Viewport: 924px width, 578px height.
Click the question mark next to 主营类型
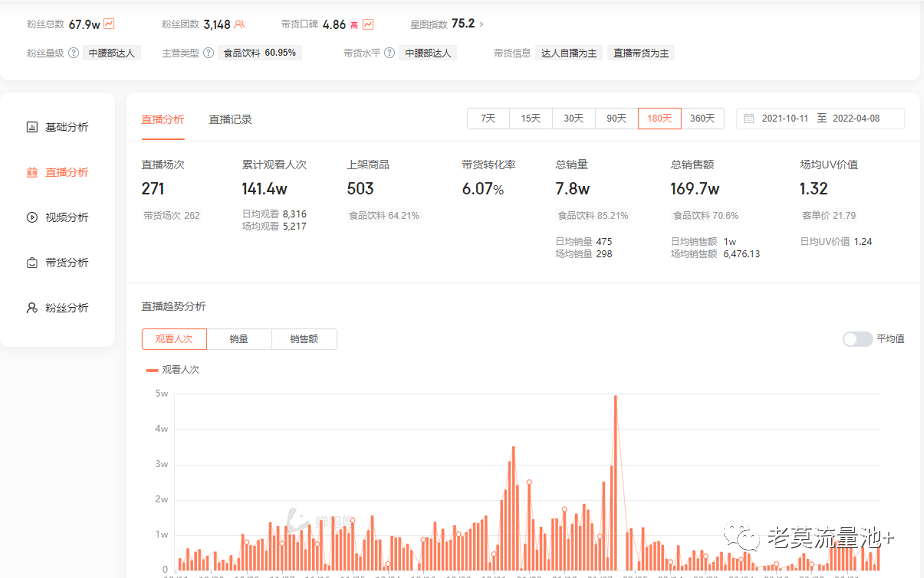tap(208, 53)
